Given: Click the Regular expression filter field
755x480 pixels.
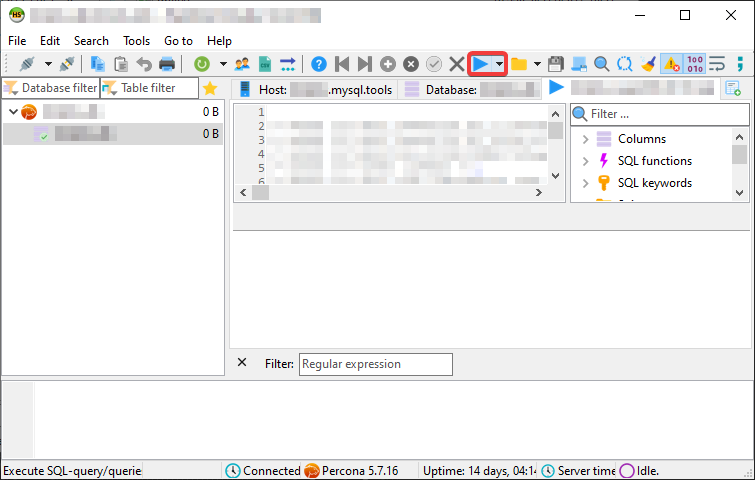Looking at the screenshot, I should coord(375,364).
